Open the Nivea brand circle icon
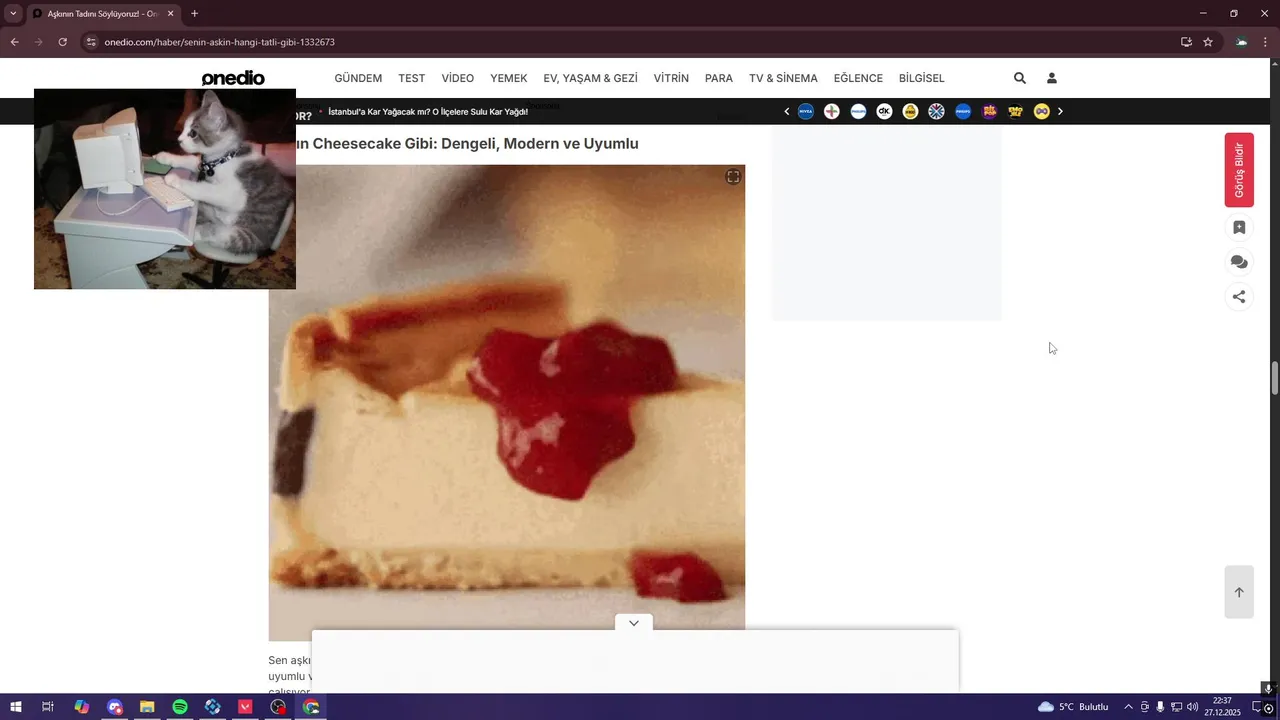1280x720 pixels. [806, 111]
